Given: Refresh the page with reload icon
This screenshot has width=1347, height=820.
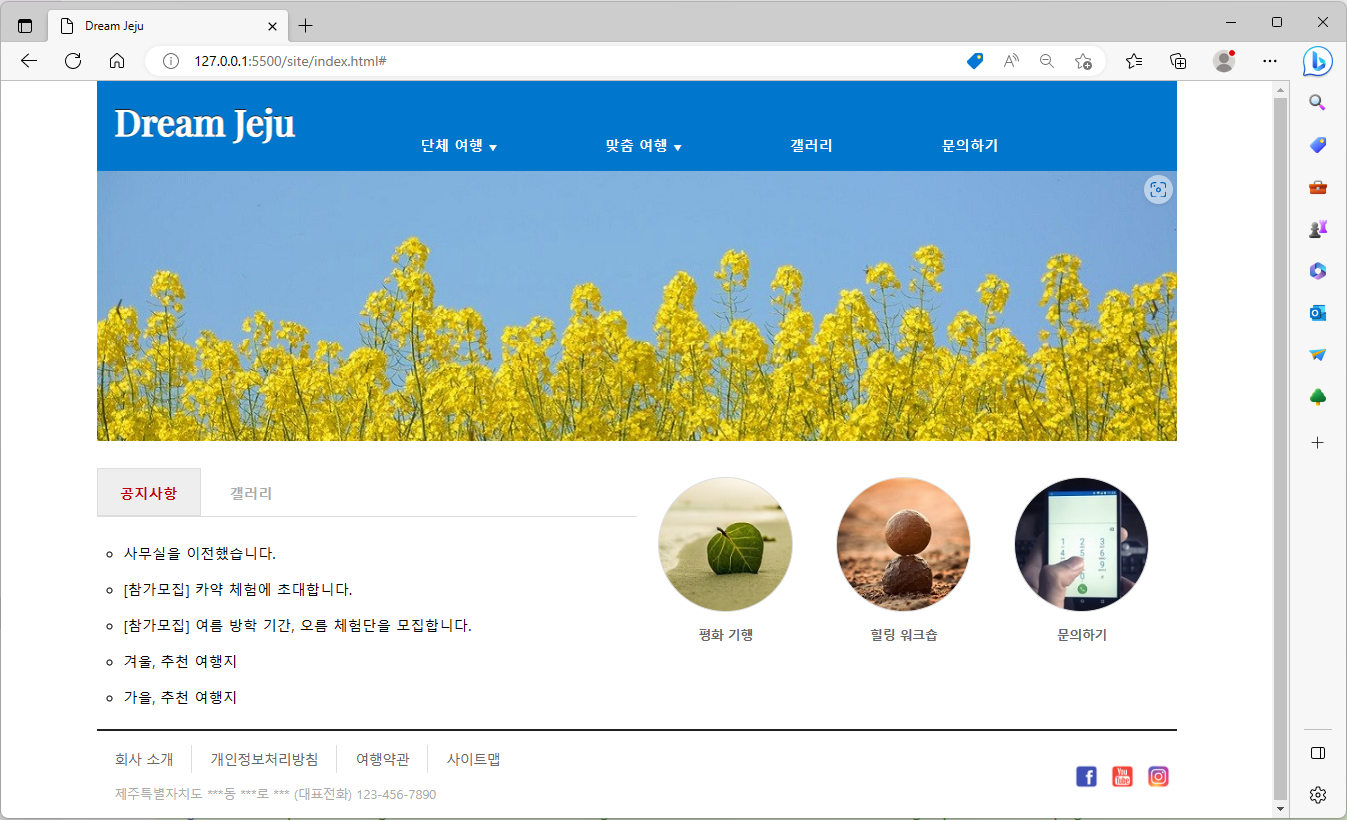Looking at the screenshot, I should tap(73, 61).
